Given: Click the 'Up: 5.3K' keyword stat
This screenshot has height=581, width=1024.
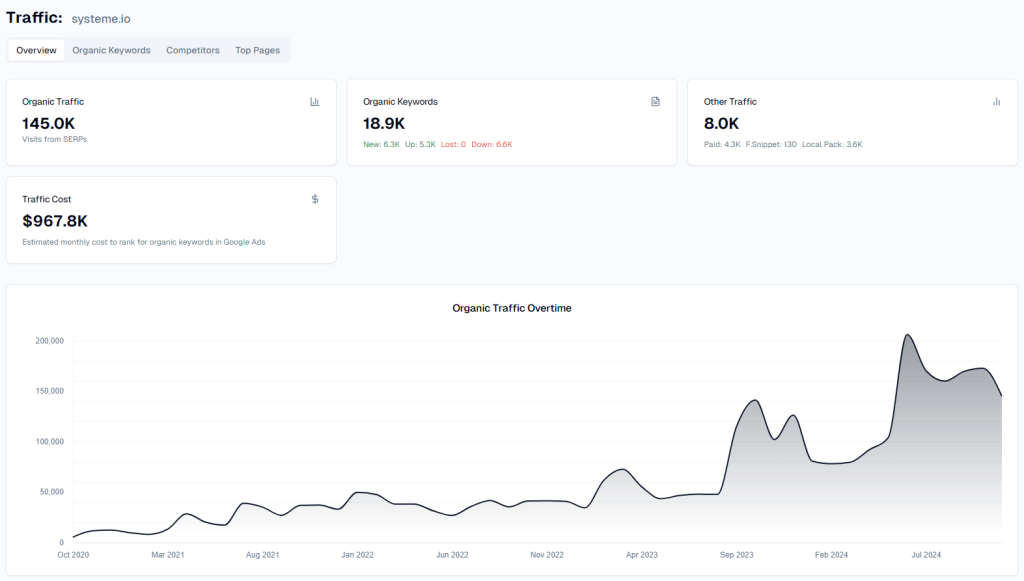Looking at the screenshot, I should [420, 144].
